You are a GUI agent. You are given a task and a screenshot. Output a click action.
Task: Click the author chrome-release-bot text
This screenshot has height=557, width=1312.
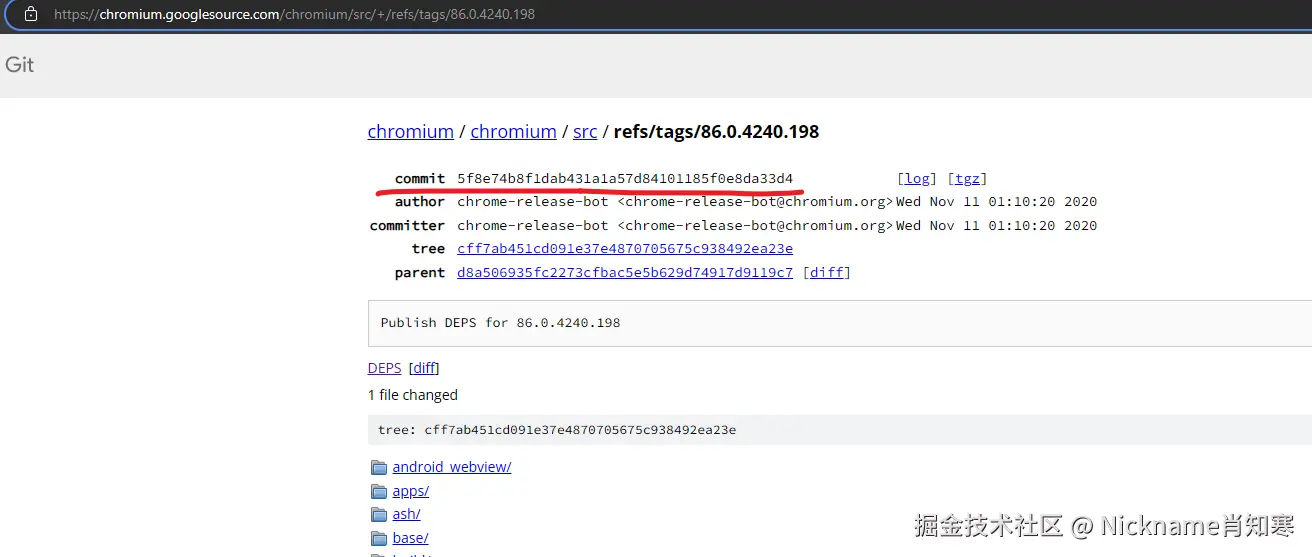click(x=675, y=202)
